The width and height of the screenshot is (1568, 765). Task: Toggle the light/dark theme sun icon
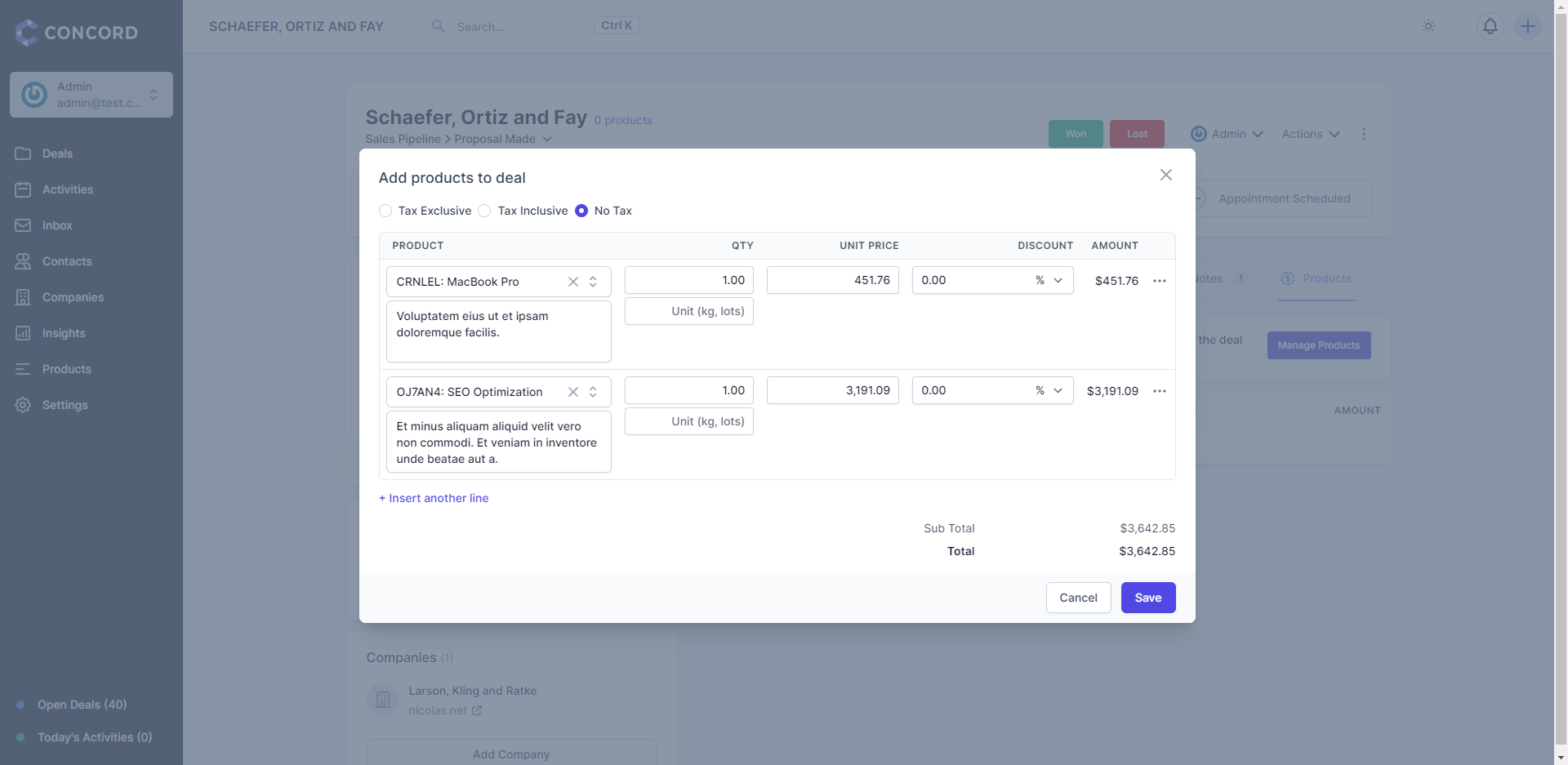1428,26
